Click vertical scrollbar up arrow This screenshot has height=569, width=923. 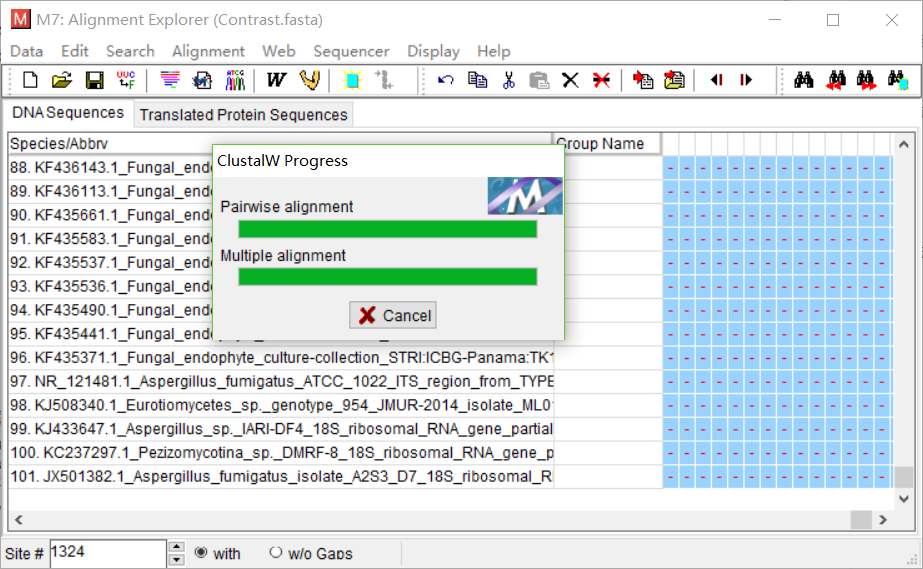point(904,144)
